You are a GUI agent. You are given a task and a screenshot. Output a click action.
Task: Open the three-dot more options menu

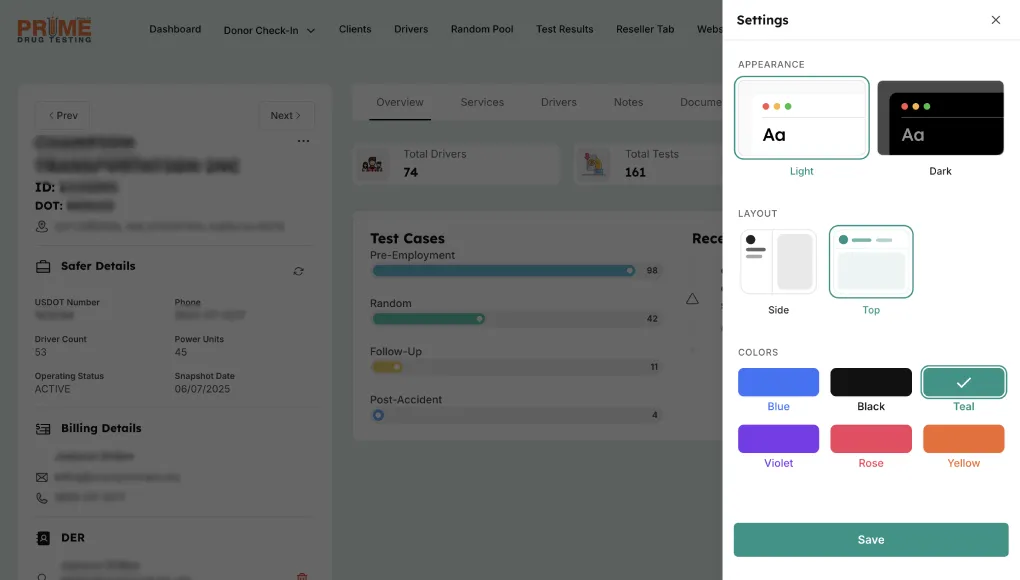(x=303, y=142)
